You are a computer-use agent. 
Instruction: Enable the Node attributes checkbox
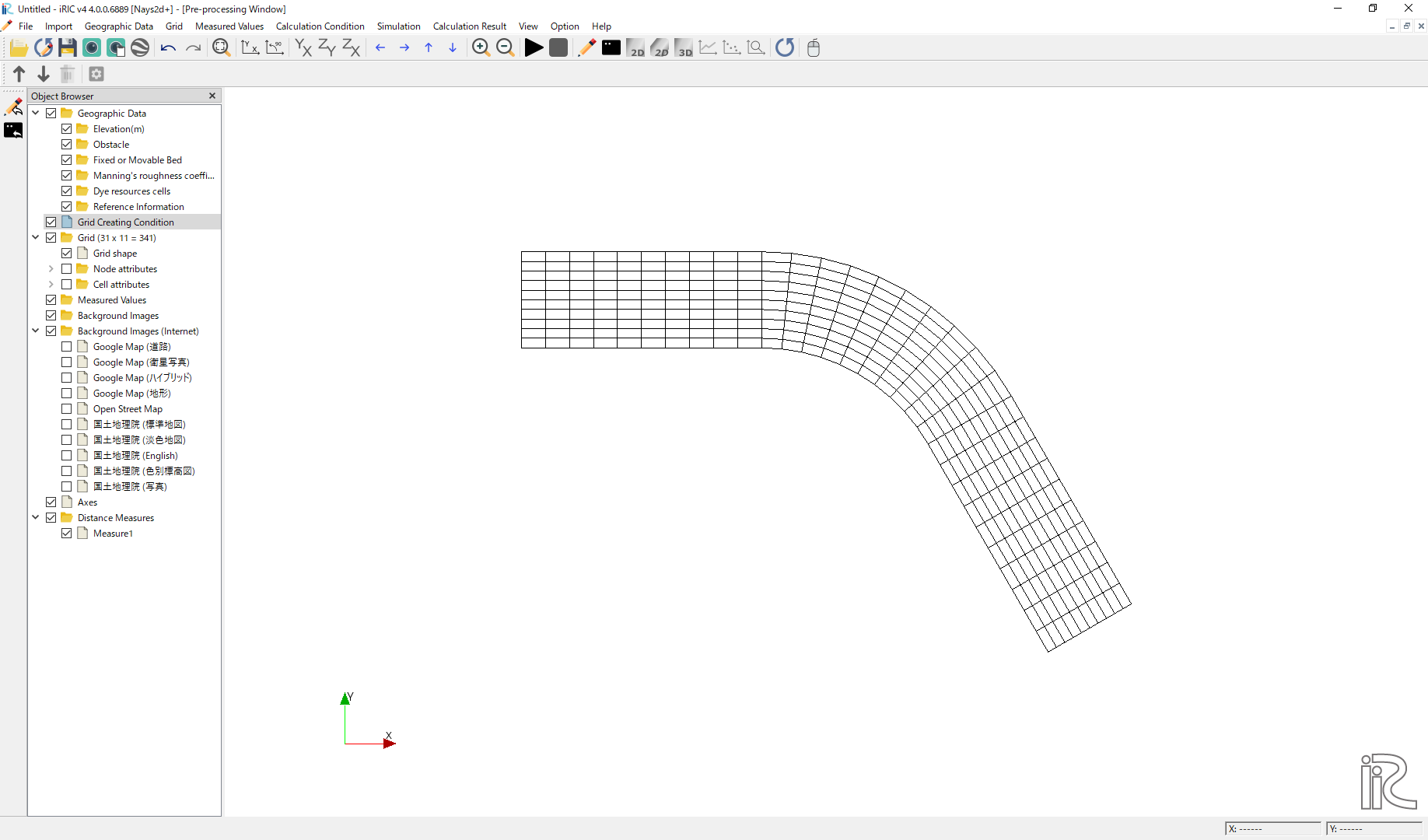pos(67,269)
